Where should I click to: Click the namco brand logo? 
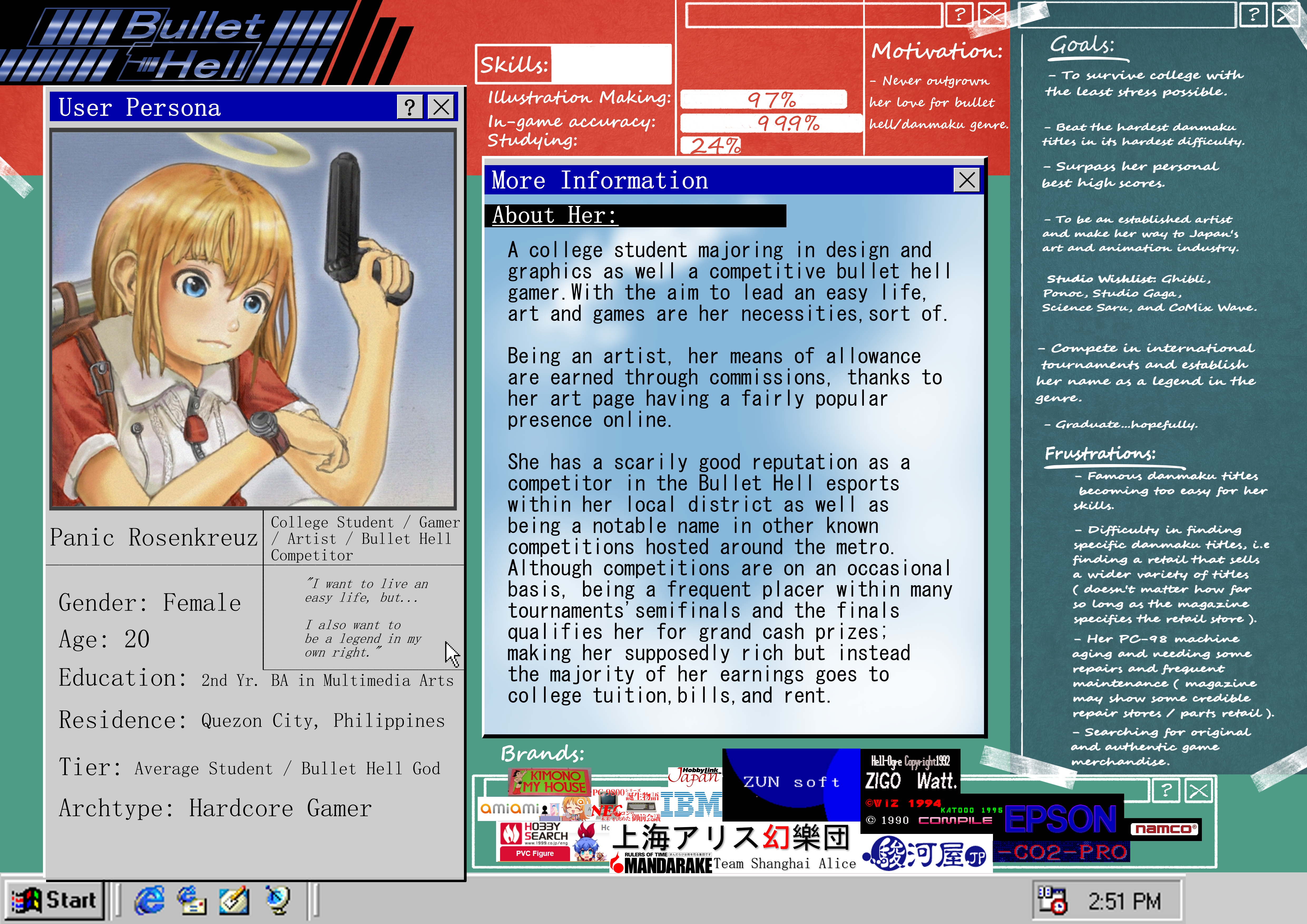(1165, 829)
